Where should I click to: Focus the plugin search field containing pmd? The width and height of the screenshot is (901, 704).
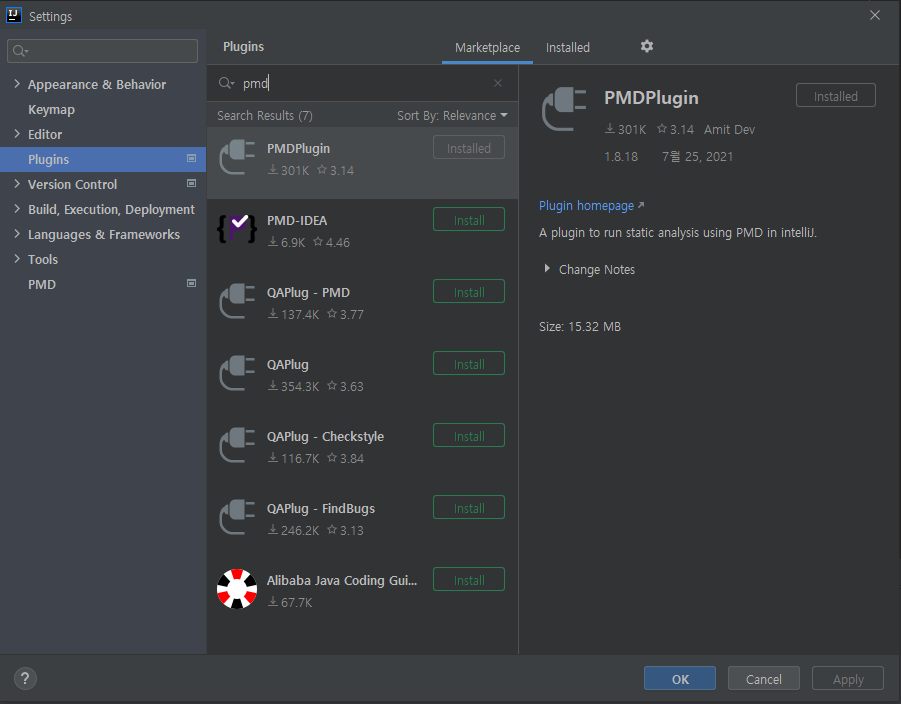362,83
